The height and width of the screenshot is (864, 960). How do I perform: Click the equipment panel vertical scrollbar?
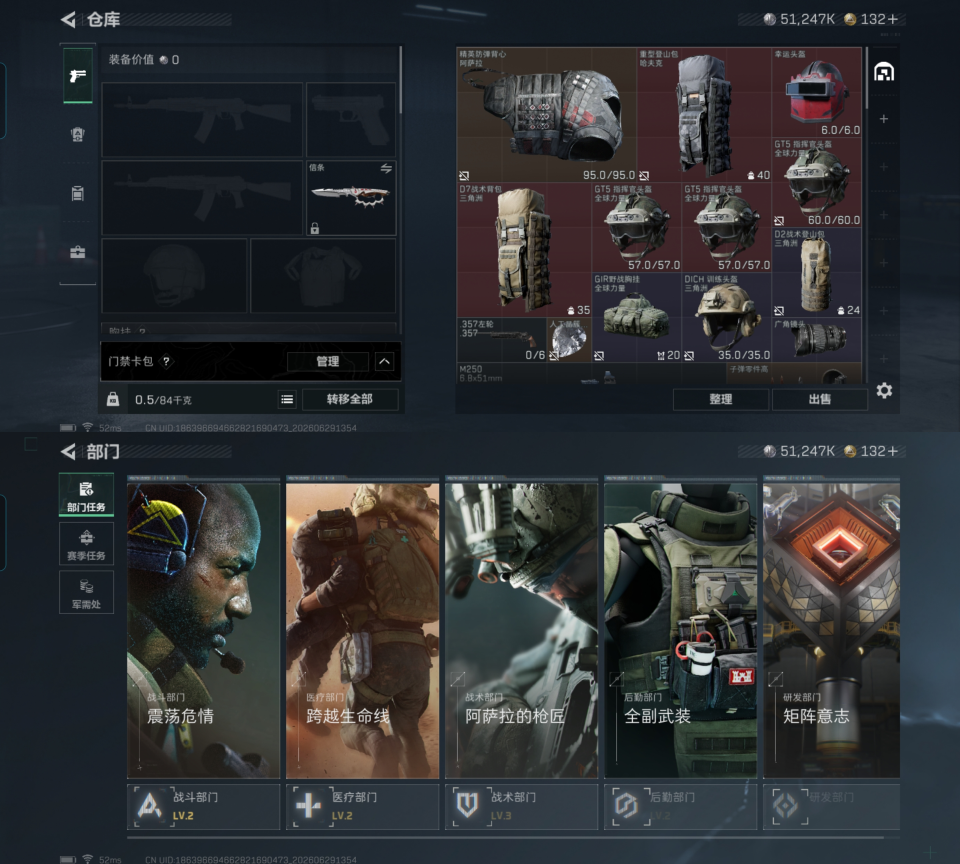tap(400, 80)
